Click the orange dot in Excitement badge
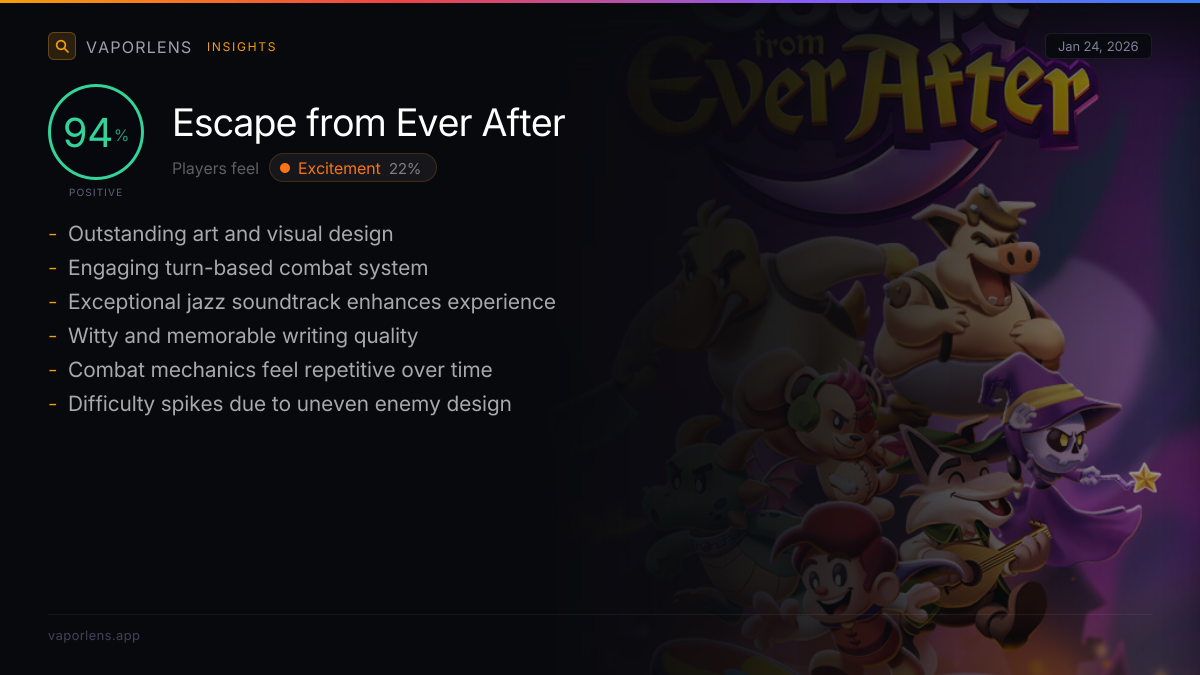This screenshot has width=1200, height=675. [x=285, y=168]
